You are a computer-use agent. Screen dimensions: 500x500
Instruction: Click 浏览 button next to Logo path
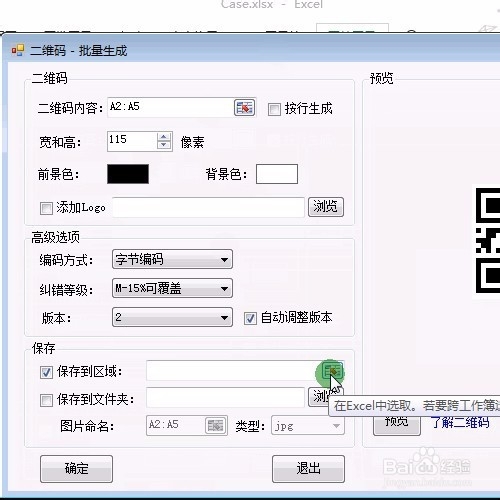326,207
